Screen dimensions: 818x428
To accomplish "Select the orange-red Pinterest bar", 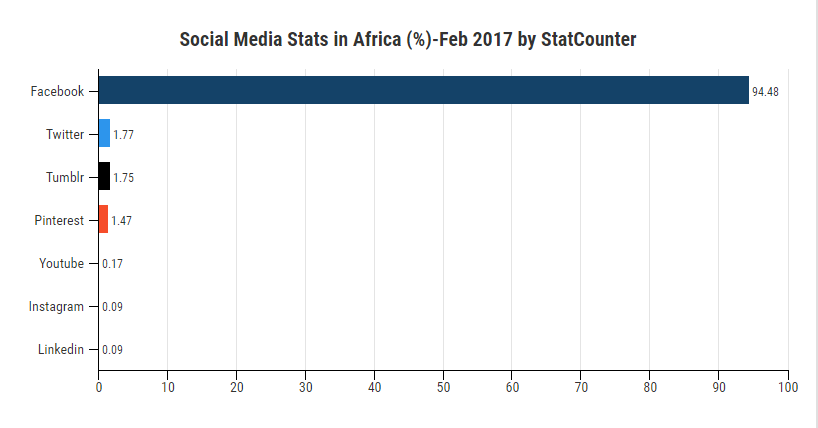I will [103, 219].
